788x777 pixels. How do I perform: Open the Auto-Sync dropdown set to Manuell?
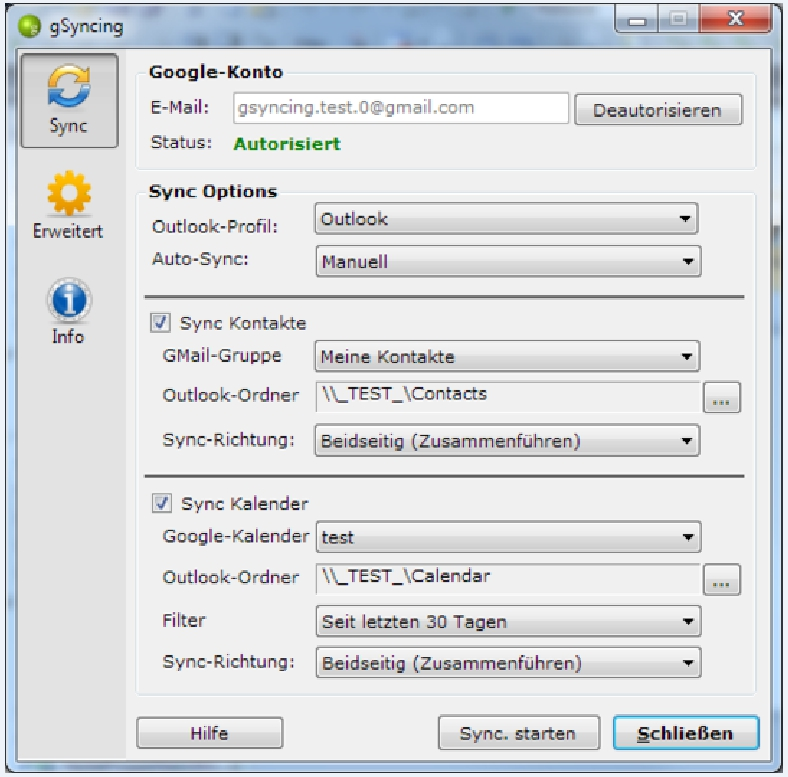(508, 261)
